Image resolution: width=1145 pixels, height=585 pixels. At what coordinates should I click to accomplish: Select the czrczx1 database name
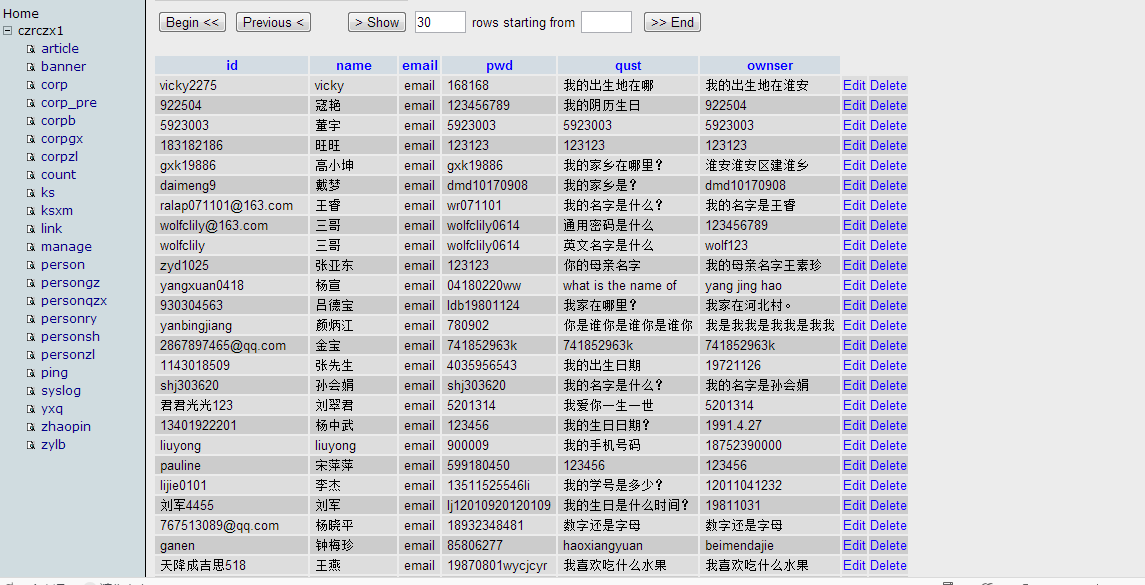(41, 31)
